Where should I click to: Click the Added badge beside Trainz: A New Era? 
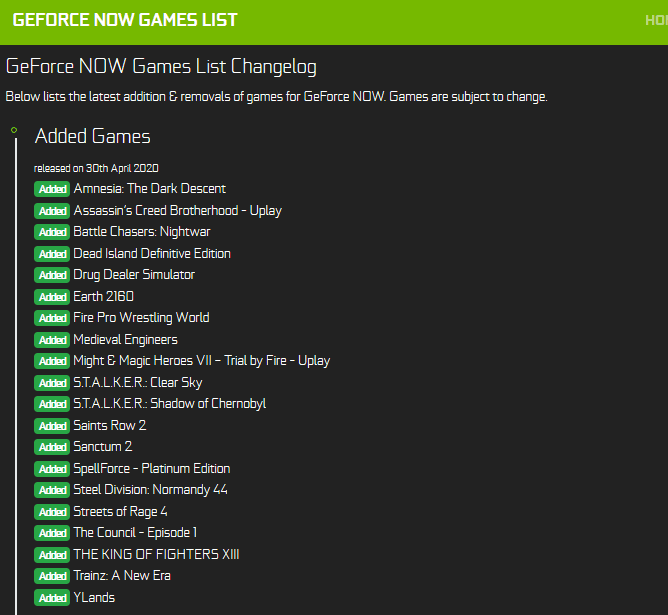(52, 576)
